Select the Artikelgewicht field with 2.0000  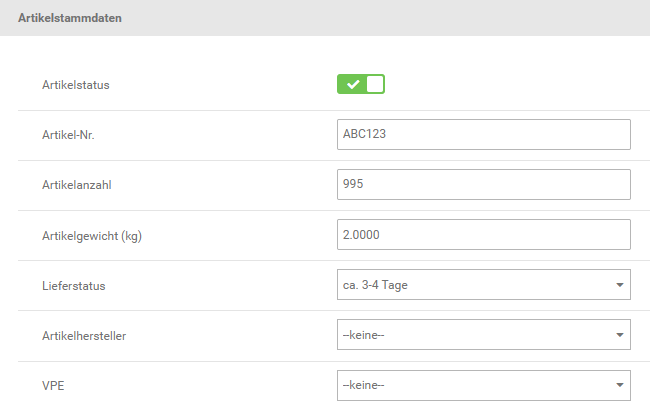[484, 235]
